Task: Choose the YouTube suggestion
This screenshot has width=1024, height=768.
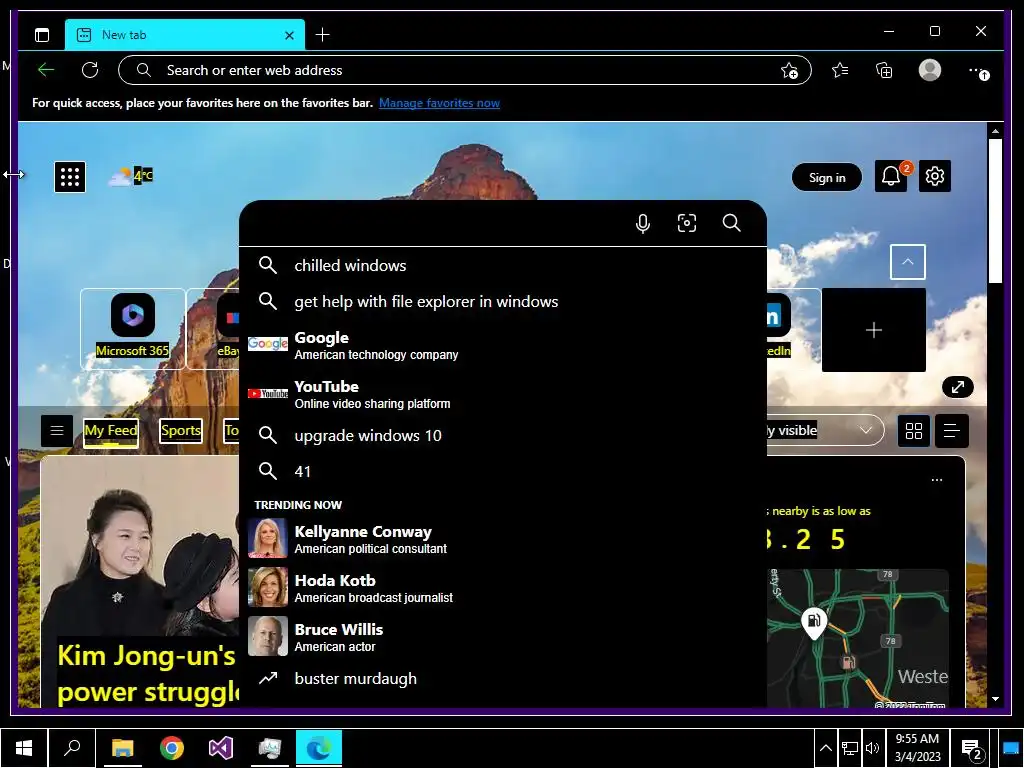Action: point(503,394)
